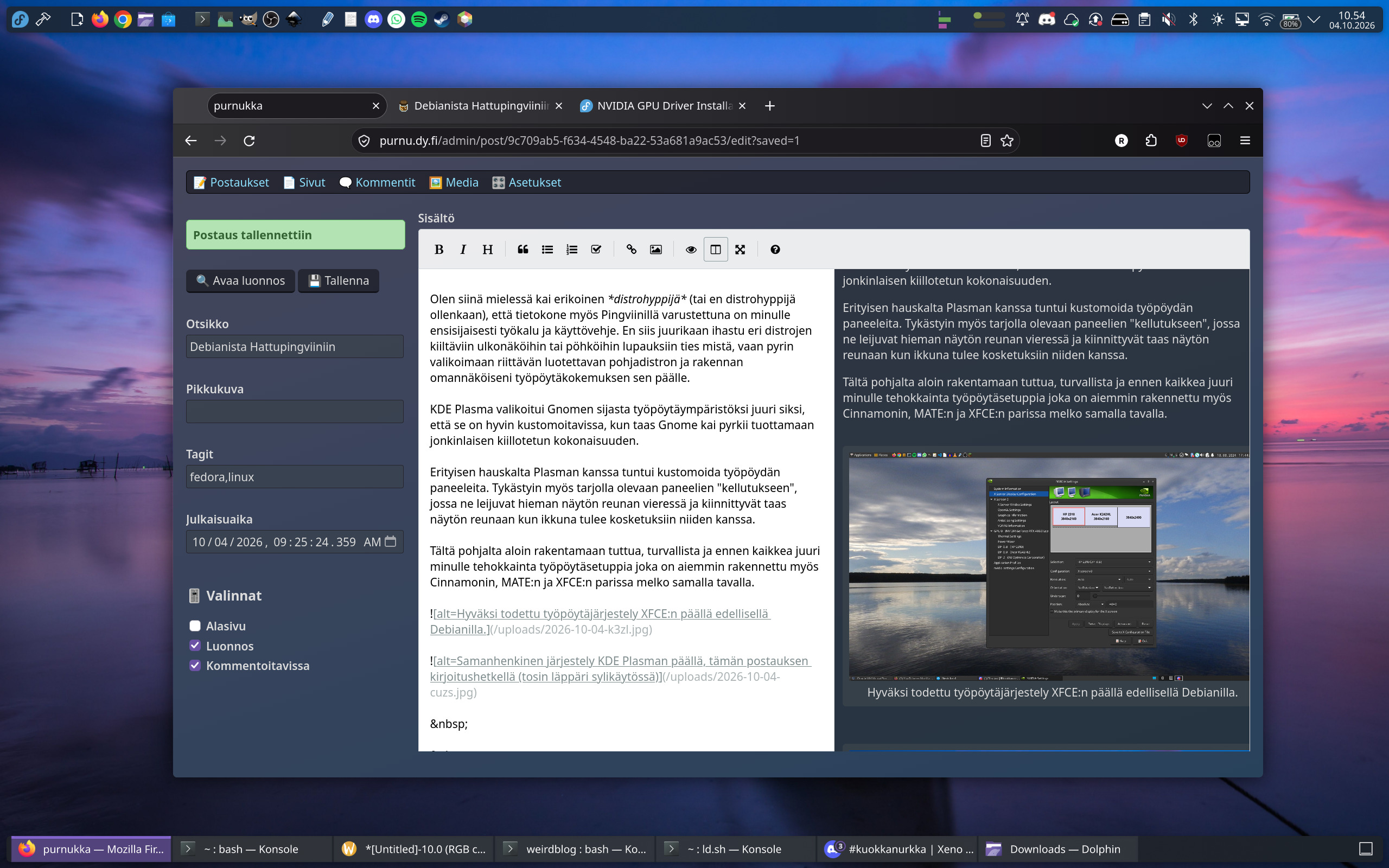
Task: Toggle side-by-side editor view
Action: point(716,249)
